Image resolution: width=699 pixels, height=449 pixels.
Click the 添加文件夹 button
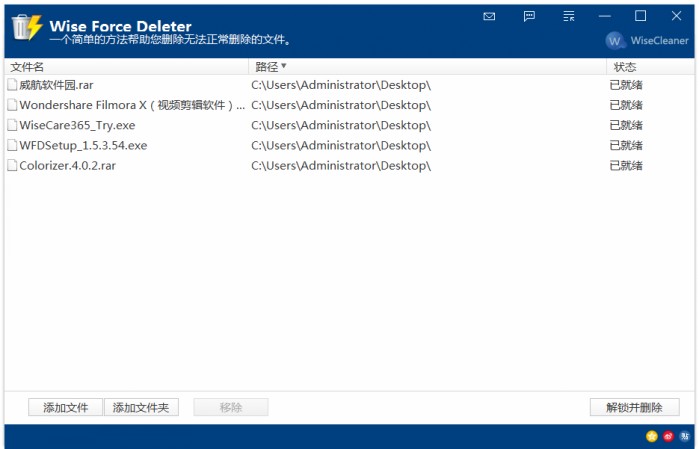(x=141, y=407)
